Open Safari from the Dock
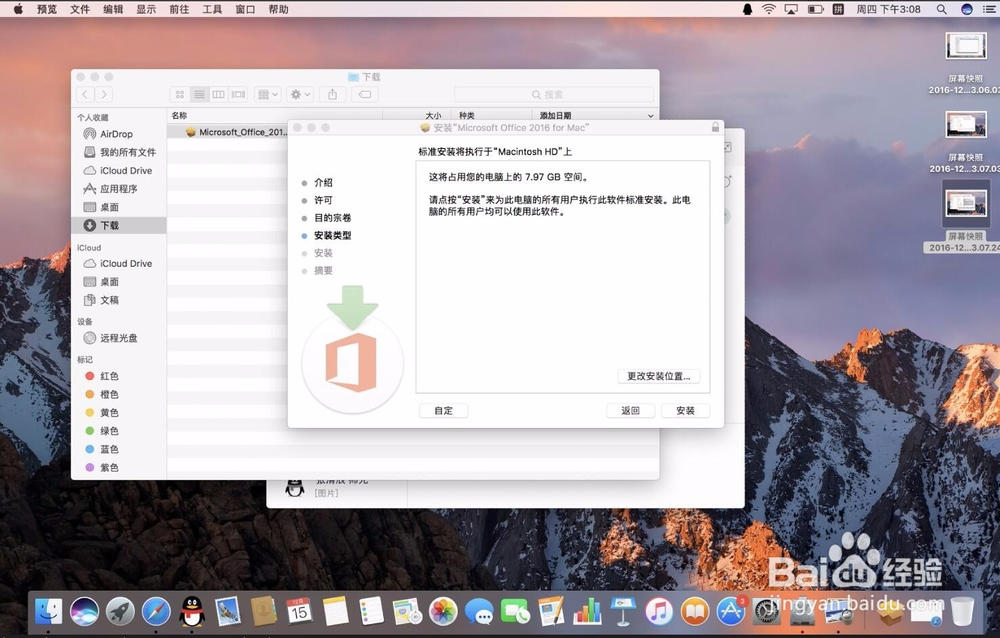Screen dimensions: 1000x638 (x=156, y=611)
